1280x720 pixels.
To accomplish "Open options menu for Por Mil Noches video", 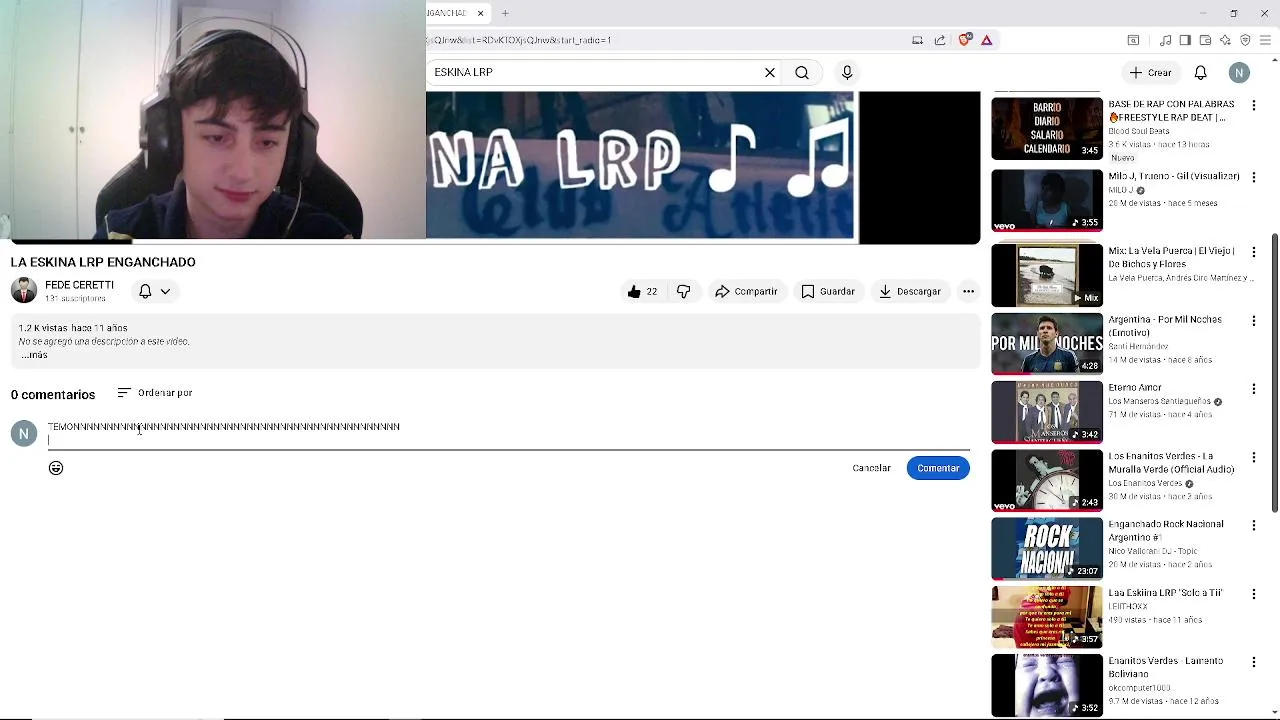I will click(1254, 321).
